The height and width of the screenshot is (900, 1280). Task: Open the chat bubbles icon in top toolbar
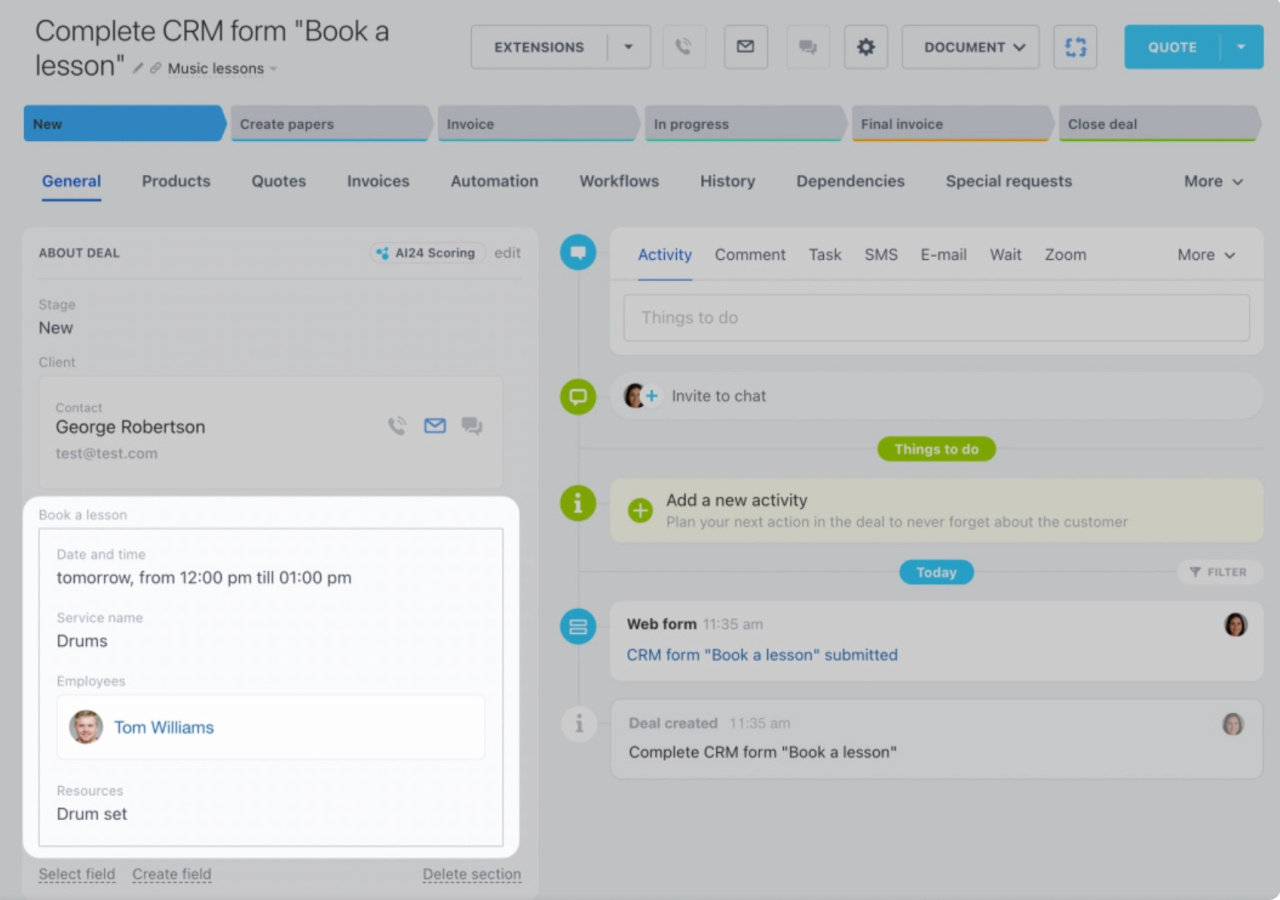click(807, 47)
